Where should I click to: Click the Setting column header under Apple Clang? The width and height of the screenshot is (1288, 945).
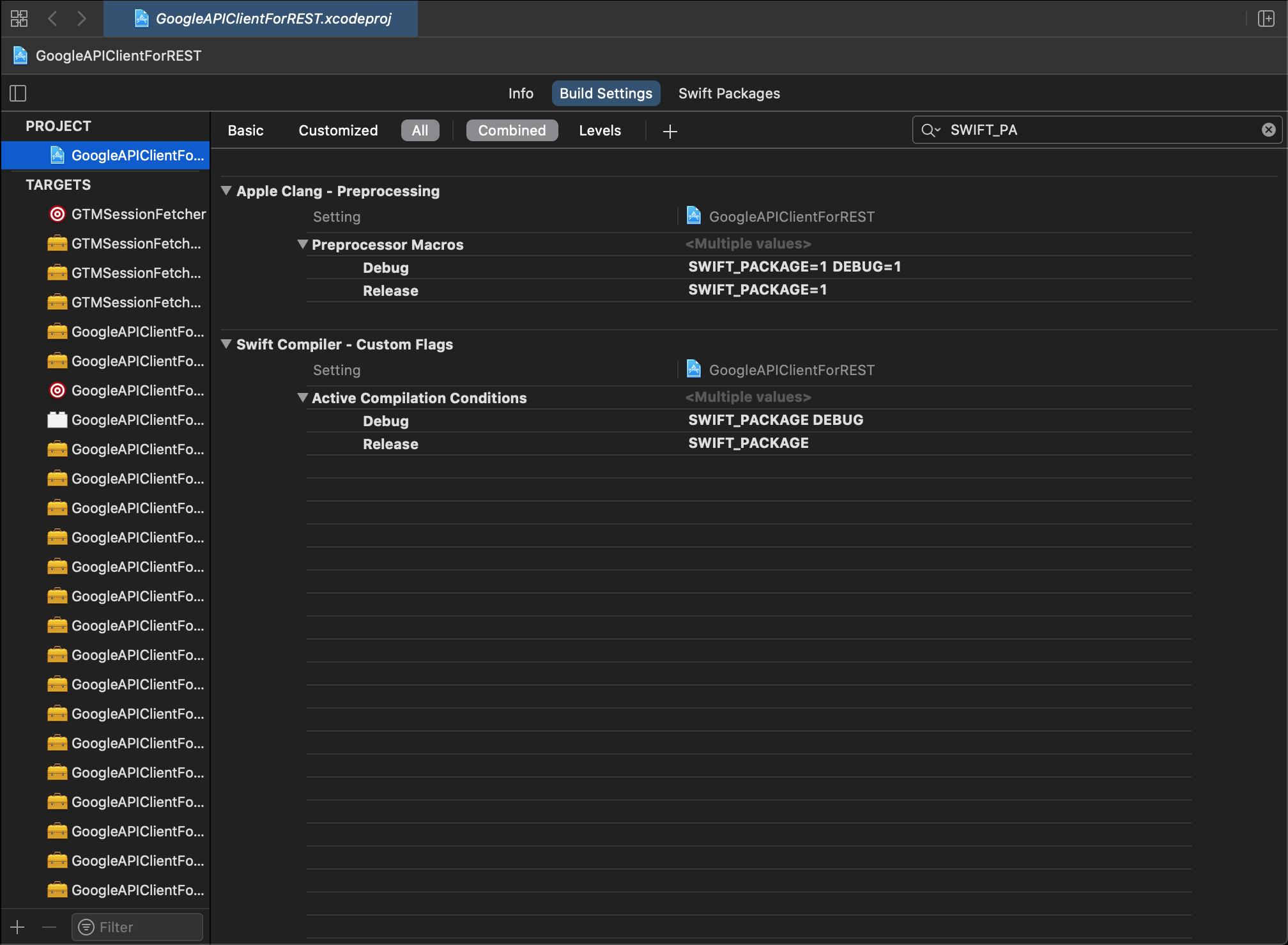point(337,217)
